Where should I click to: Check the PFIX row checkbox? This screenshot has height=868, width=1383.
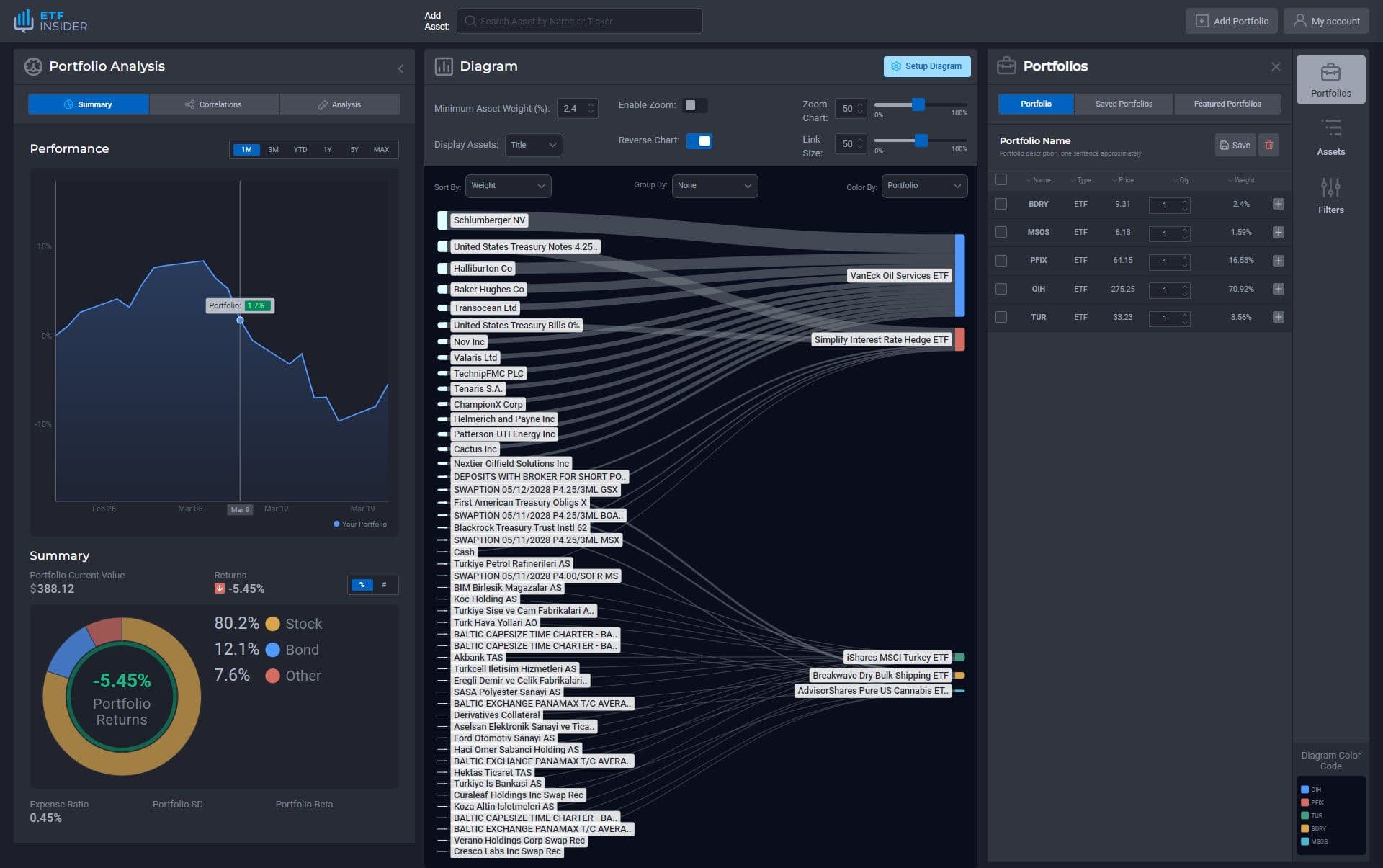point(1001,260)
